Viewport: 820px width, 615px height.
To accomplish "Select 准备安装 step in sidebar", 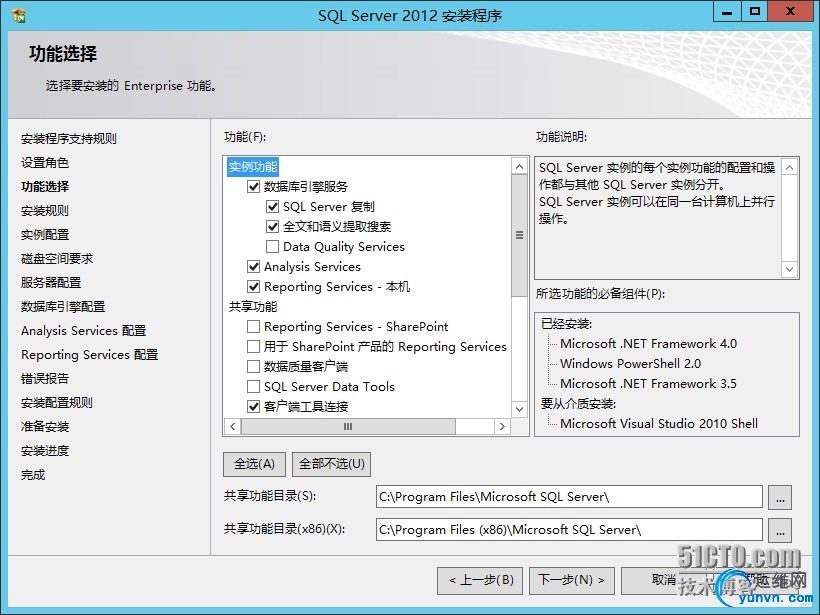I will click(45, 427).
